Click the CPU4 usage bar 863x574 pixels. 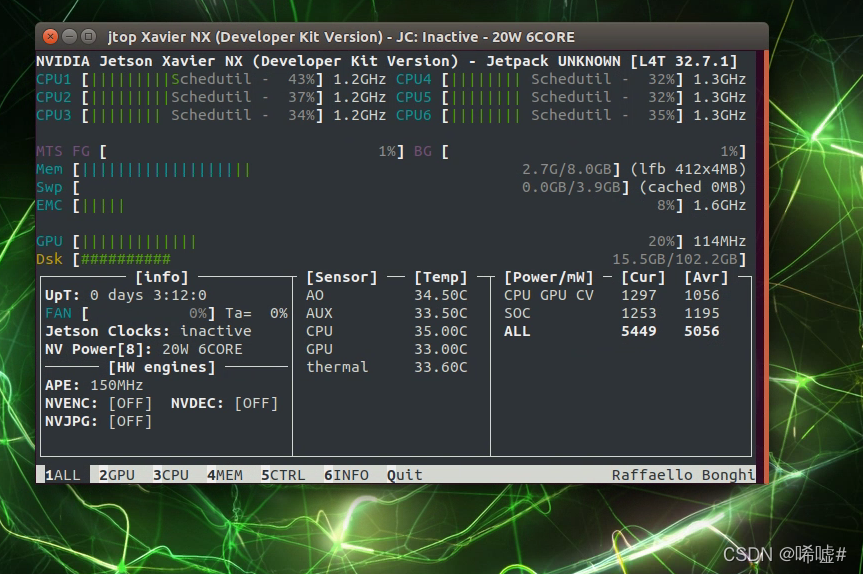[x=562, y=79]
